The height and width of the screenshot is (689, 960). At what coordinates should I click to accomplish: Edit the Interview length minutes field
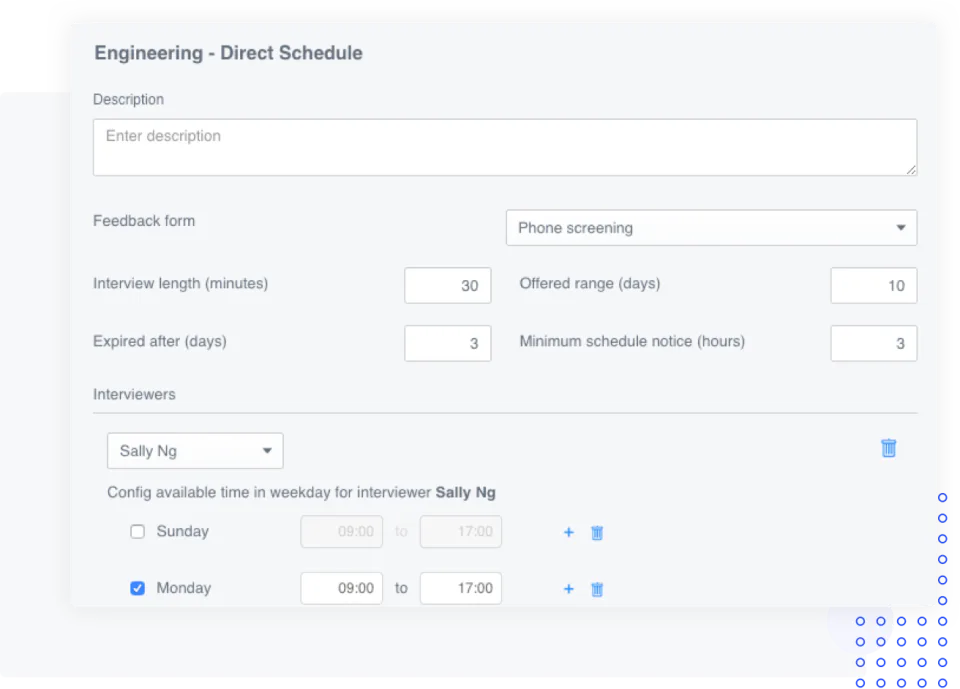pyautogui.click(x=448, y=285)
